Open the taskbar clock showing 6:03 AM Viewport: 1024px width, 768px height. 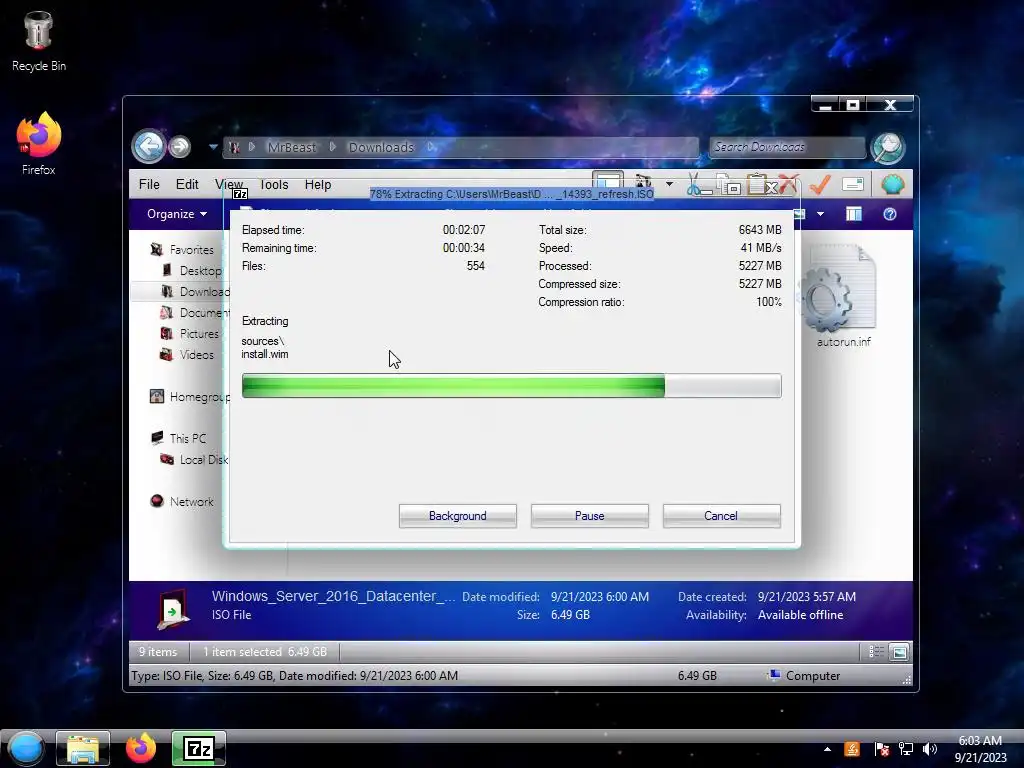click(x=980, y=748)
